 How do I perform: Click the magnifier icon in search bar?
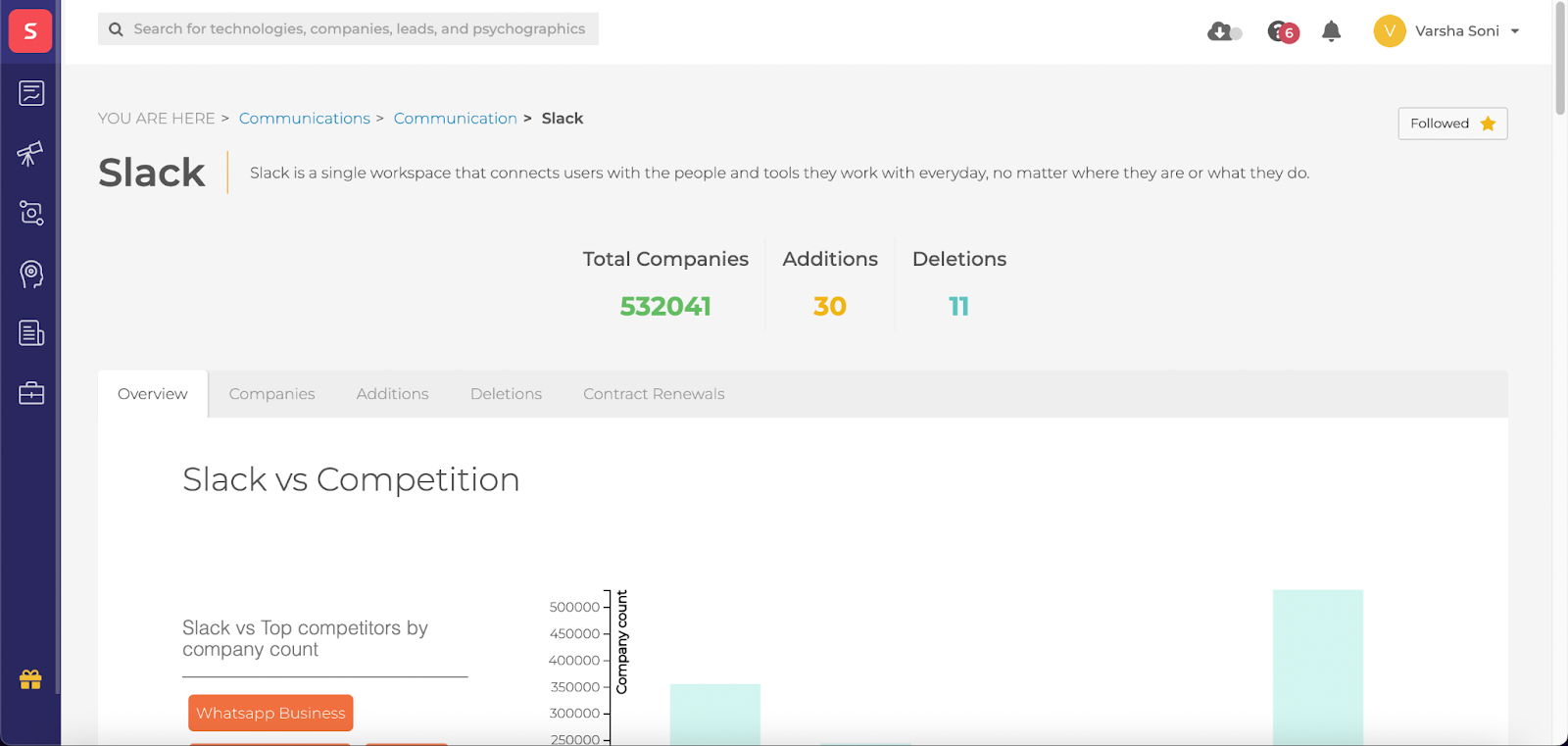tap(116, 29)
